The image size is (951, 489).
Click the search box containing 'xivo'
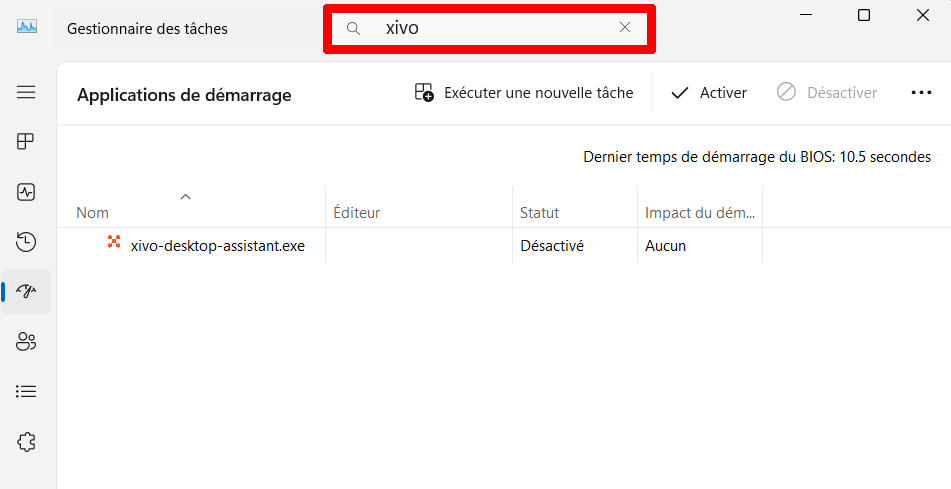(x=490, y=28)
